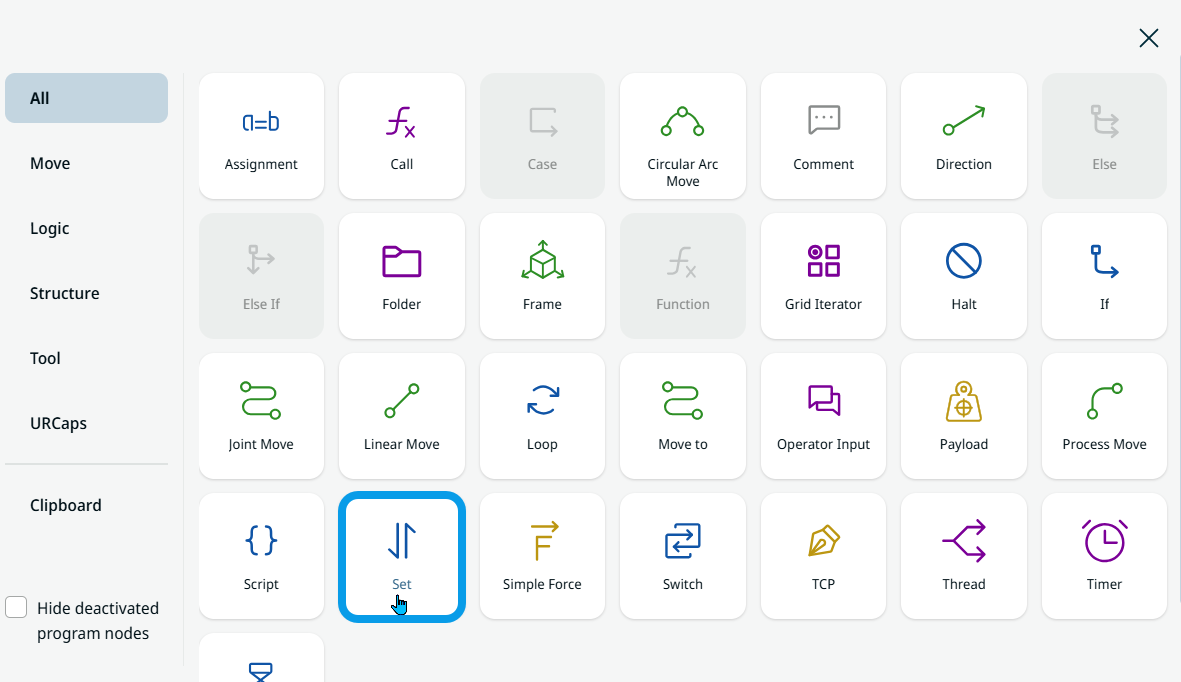The image size is (1181, 682).
Task: Select the Thread node
Action: coord(963,556)
